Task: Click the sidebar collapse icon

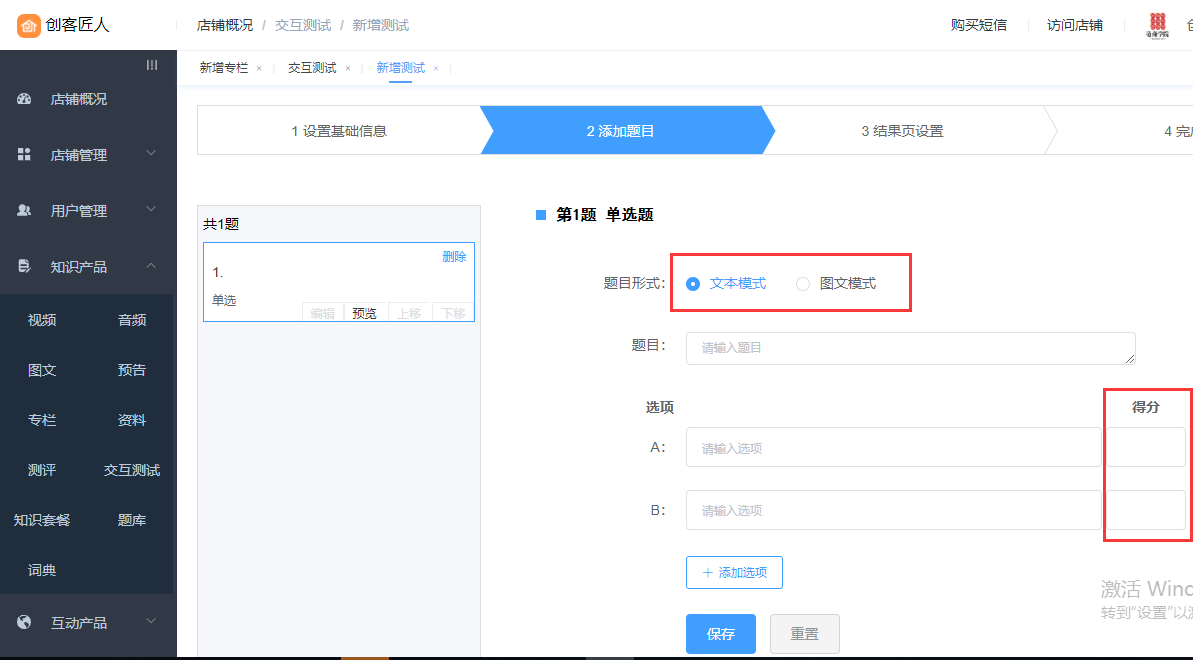Action: click(x=152, y=65)
